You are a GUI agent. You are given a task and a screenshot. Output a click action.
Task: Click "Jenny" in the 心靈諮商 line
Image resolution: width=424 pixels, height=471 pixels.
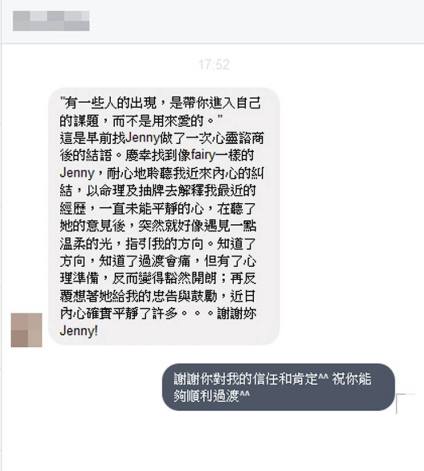[x=142, y=138]
